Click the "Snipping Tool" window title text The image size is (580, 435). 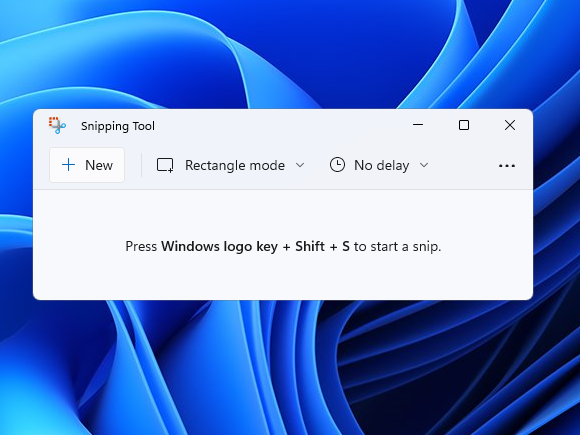coord(118,126)
